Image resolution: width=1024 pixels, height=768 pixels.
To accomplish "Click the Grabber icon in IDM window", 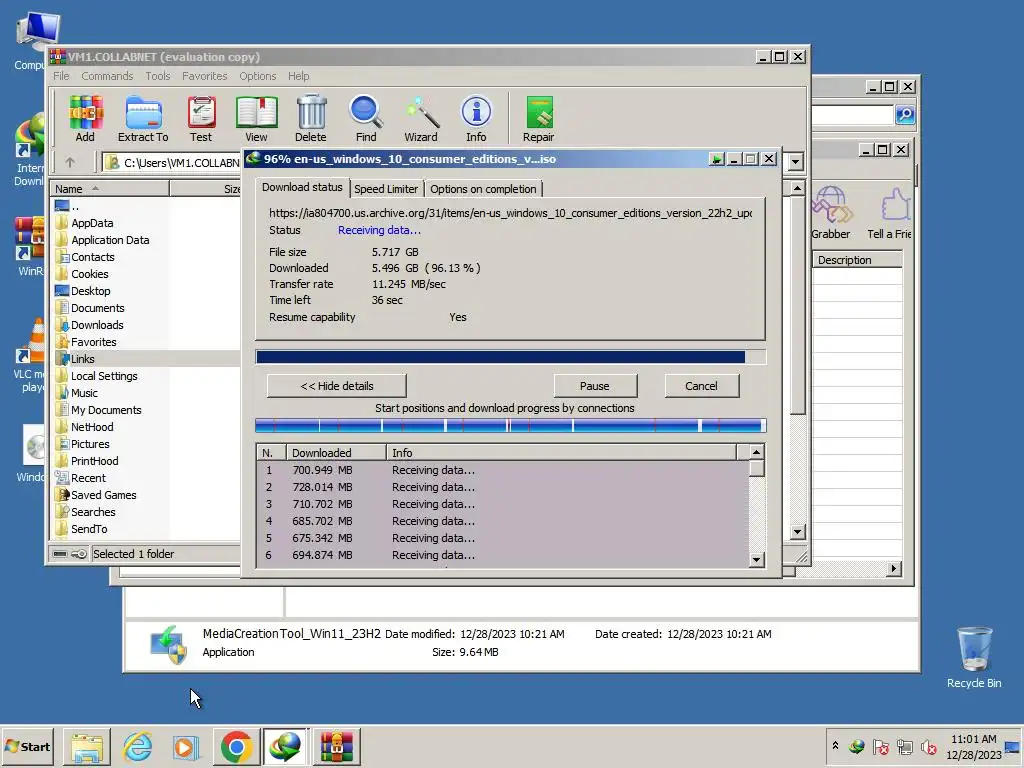I will pyautogui.click(x=831, y=212).
